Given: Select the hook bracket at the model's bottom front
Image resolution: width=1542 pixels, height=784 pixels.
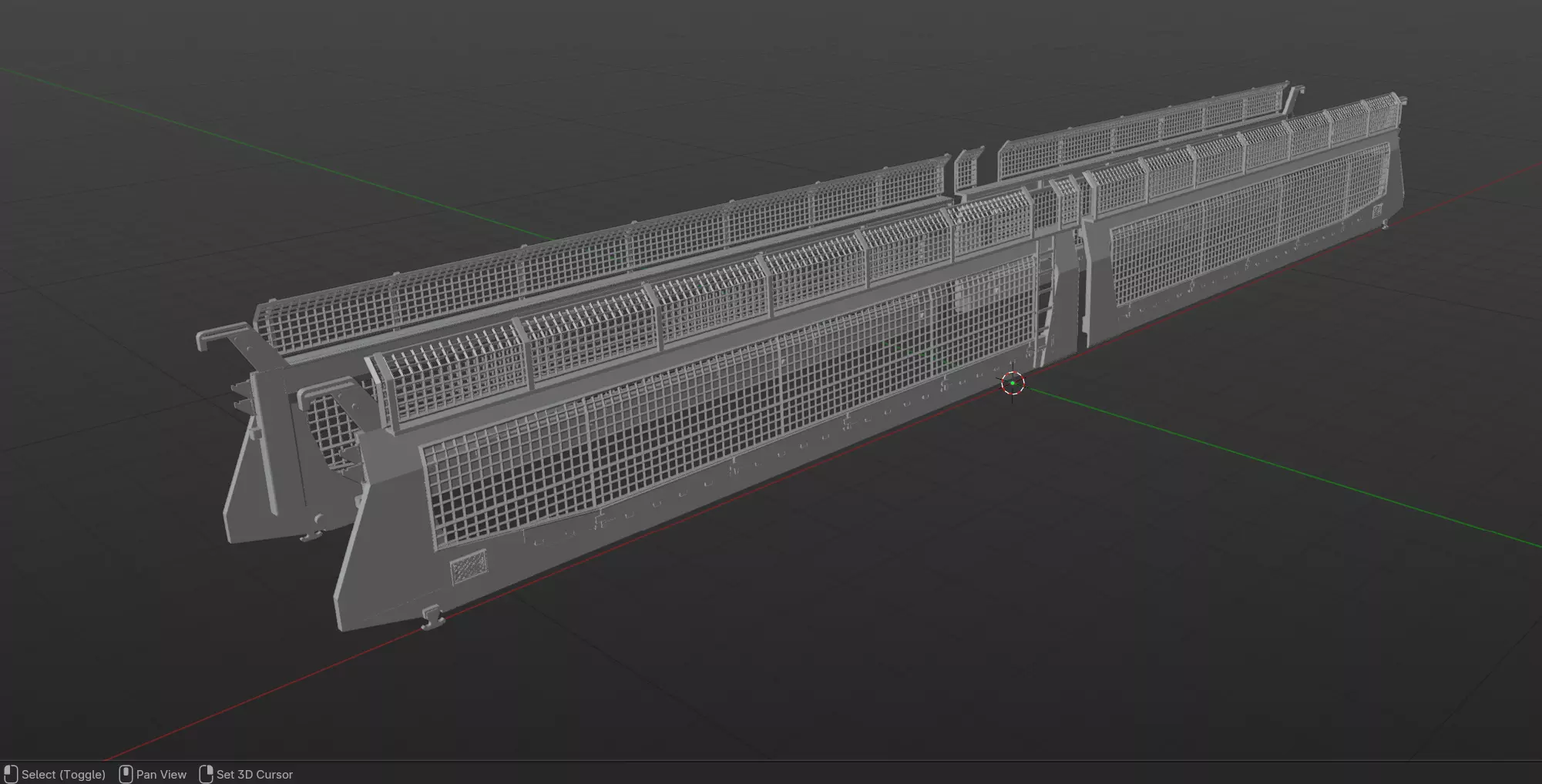Looking at the screenshot, I should tap(433, 617).
